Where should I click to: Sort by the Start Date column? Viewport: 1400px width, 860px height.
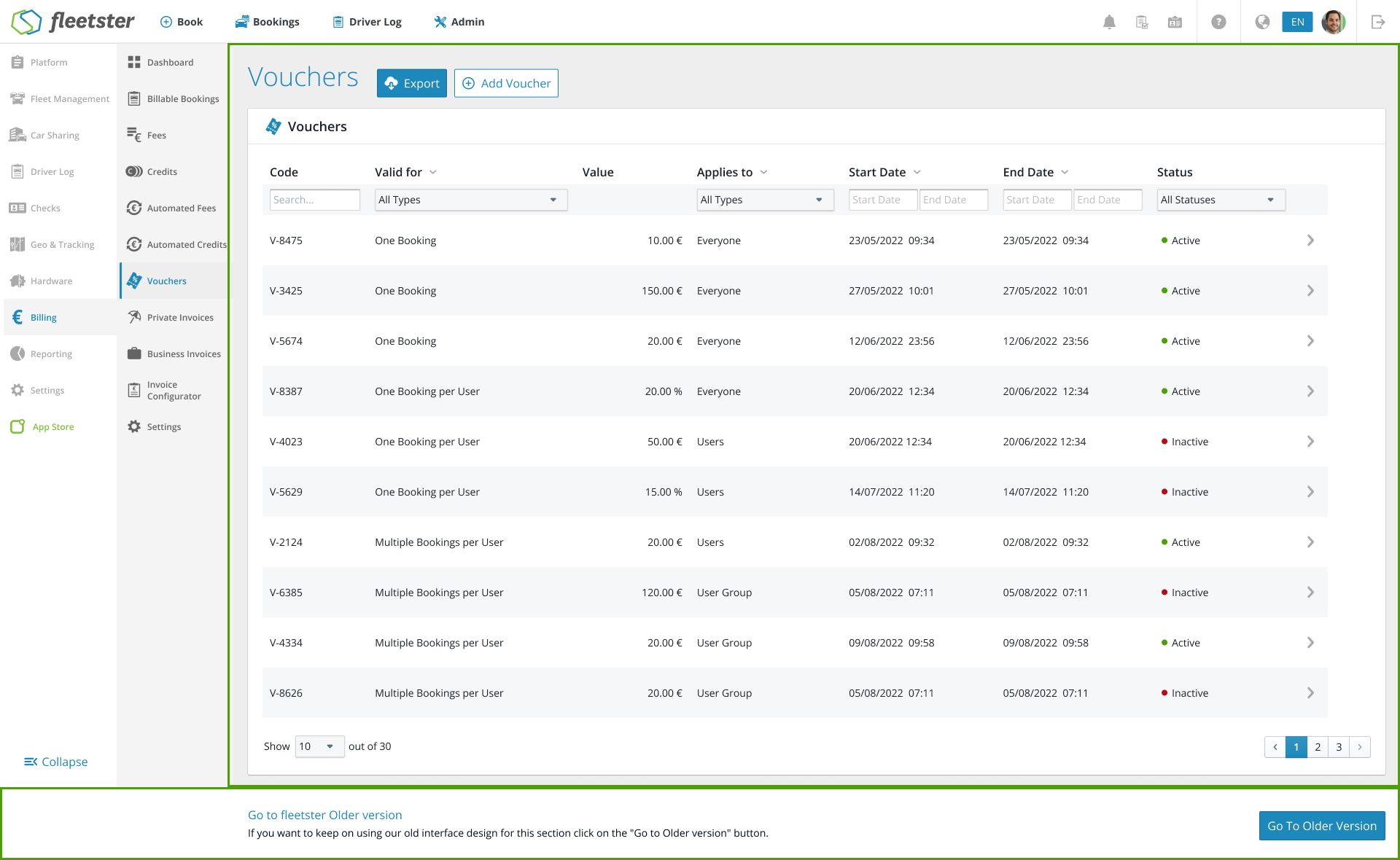884,172
